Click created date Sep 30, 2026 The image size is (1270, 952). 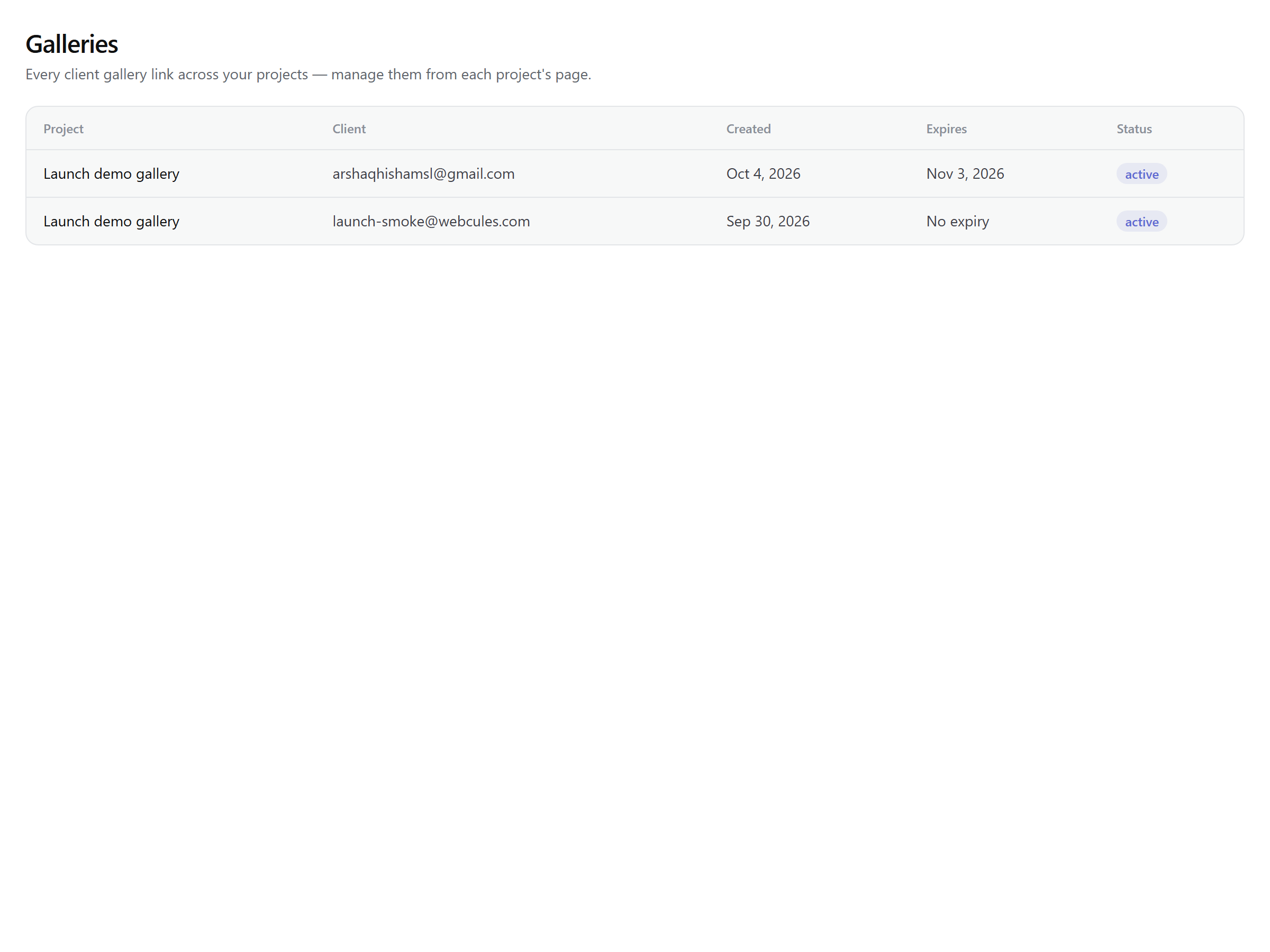coord(768,221)
